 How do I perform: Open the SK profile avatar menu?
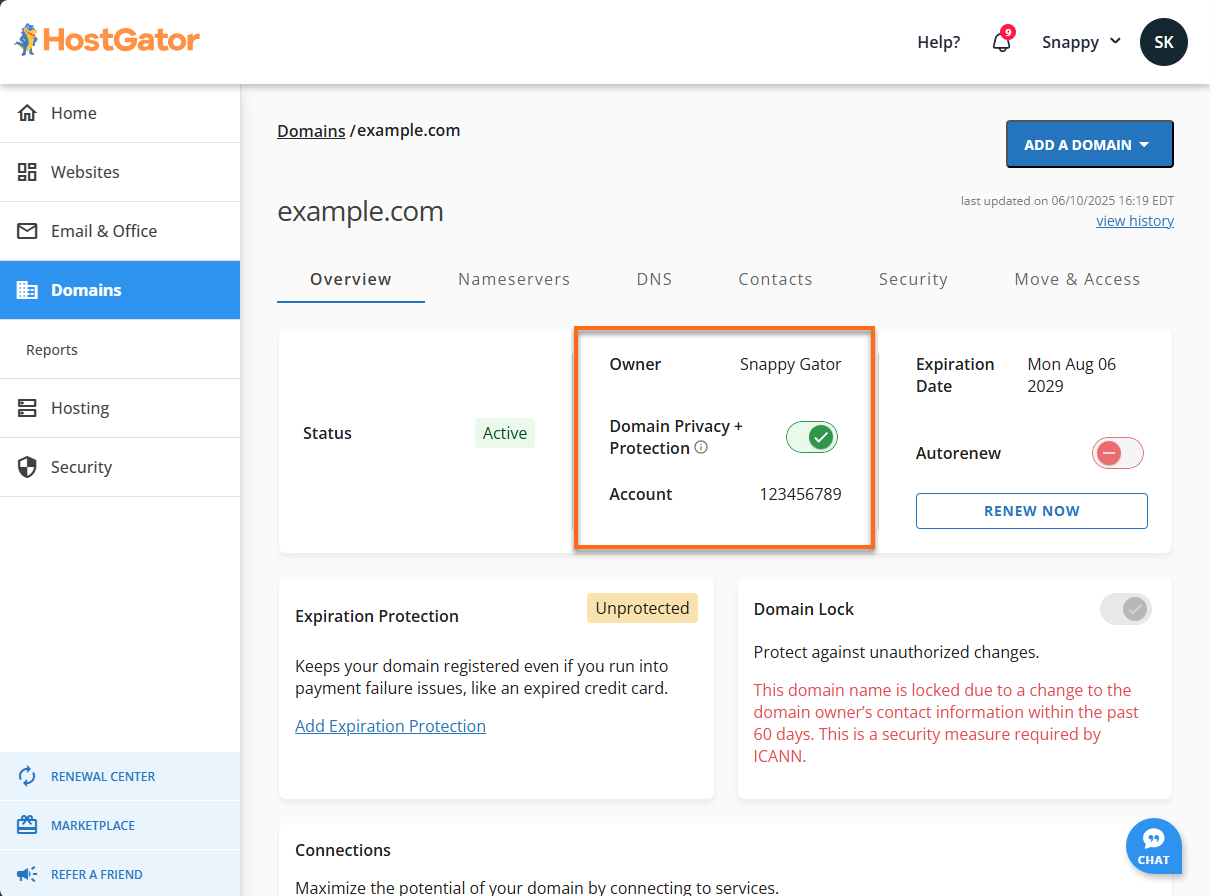pyautogui.click(x=1163, y=42)
